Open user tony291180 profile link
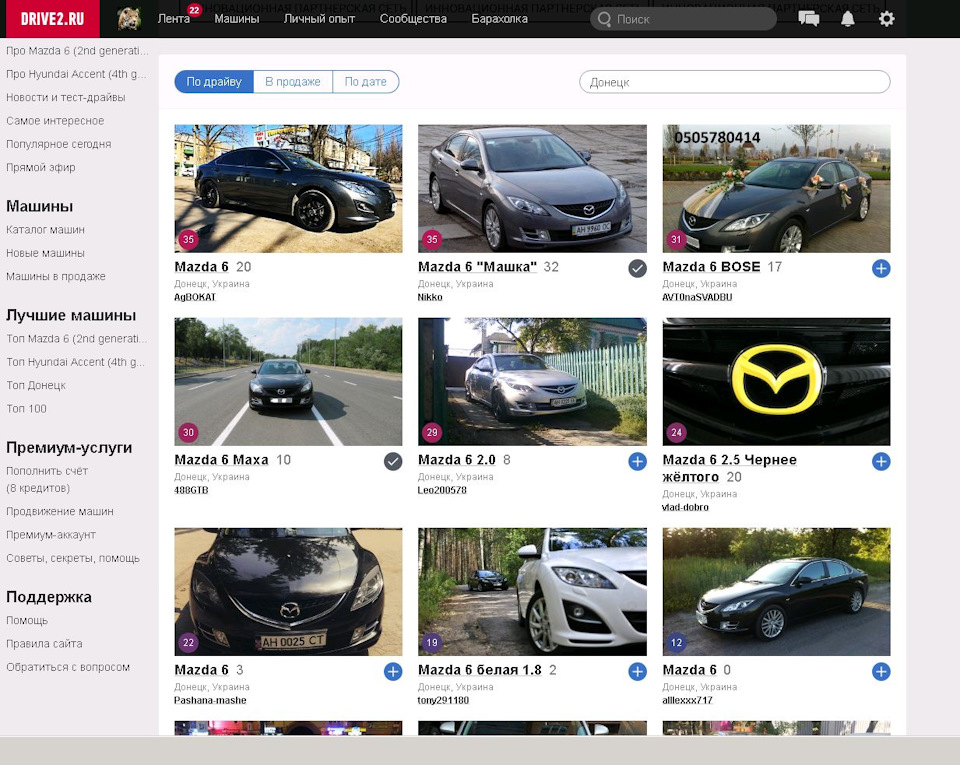Image resolution: width=960 pixels, height=765 pixels. pos(443,700)
